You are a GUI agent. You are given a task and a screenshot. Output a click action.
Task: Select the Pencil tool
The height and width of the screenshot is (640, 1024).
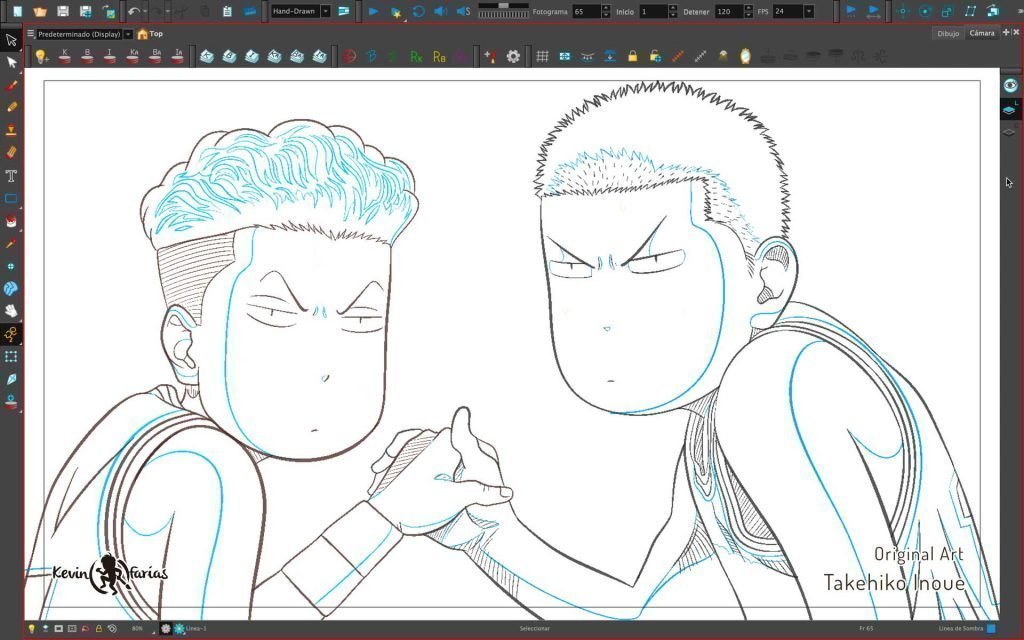click(x=11, y=107)
